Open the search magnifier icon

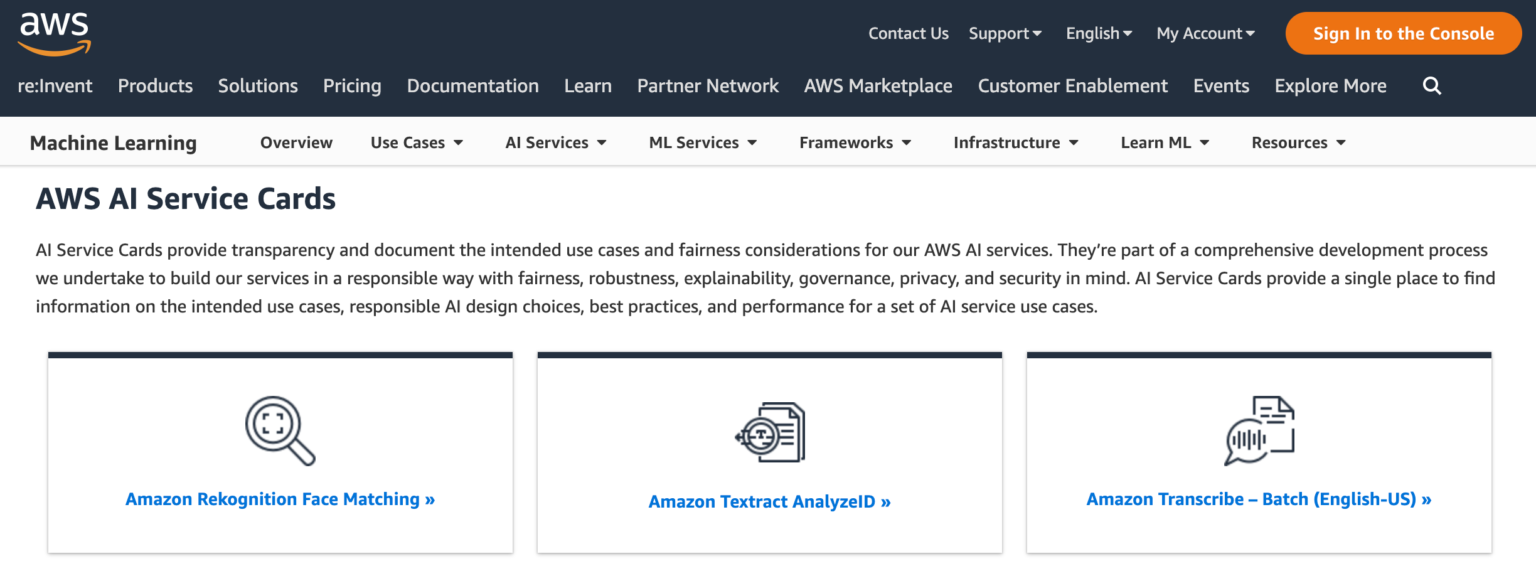(1432, 85)
